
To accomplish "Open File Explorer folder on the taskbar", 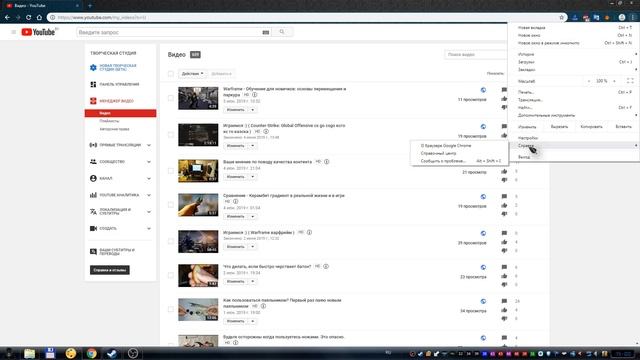I will [x=29, y=353].
